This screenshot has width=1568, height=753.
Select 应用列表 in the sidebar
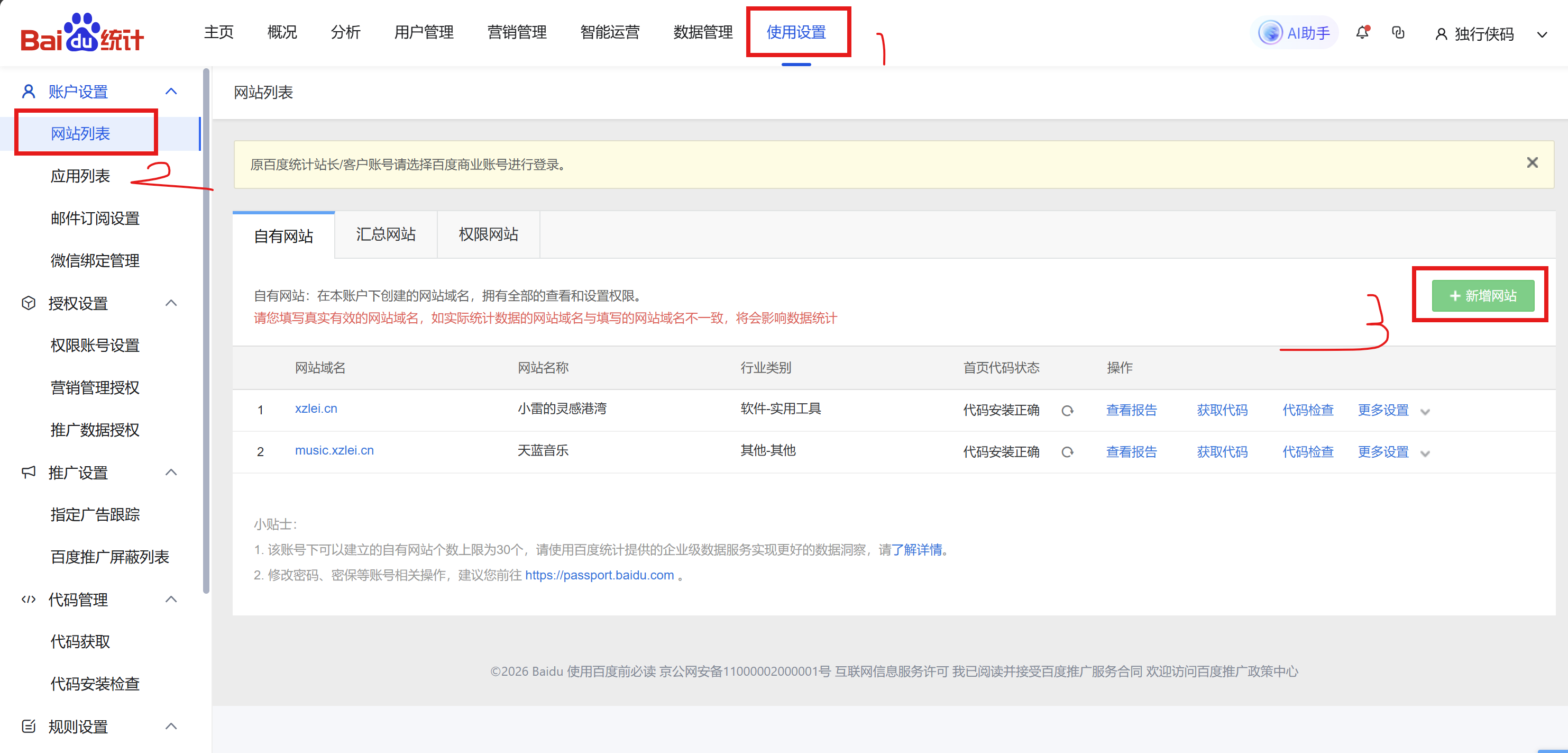[80, 176]
